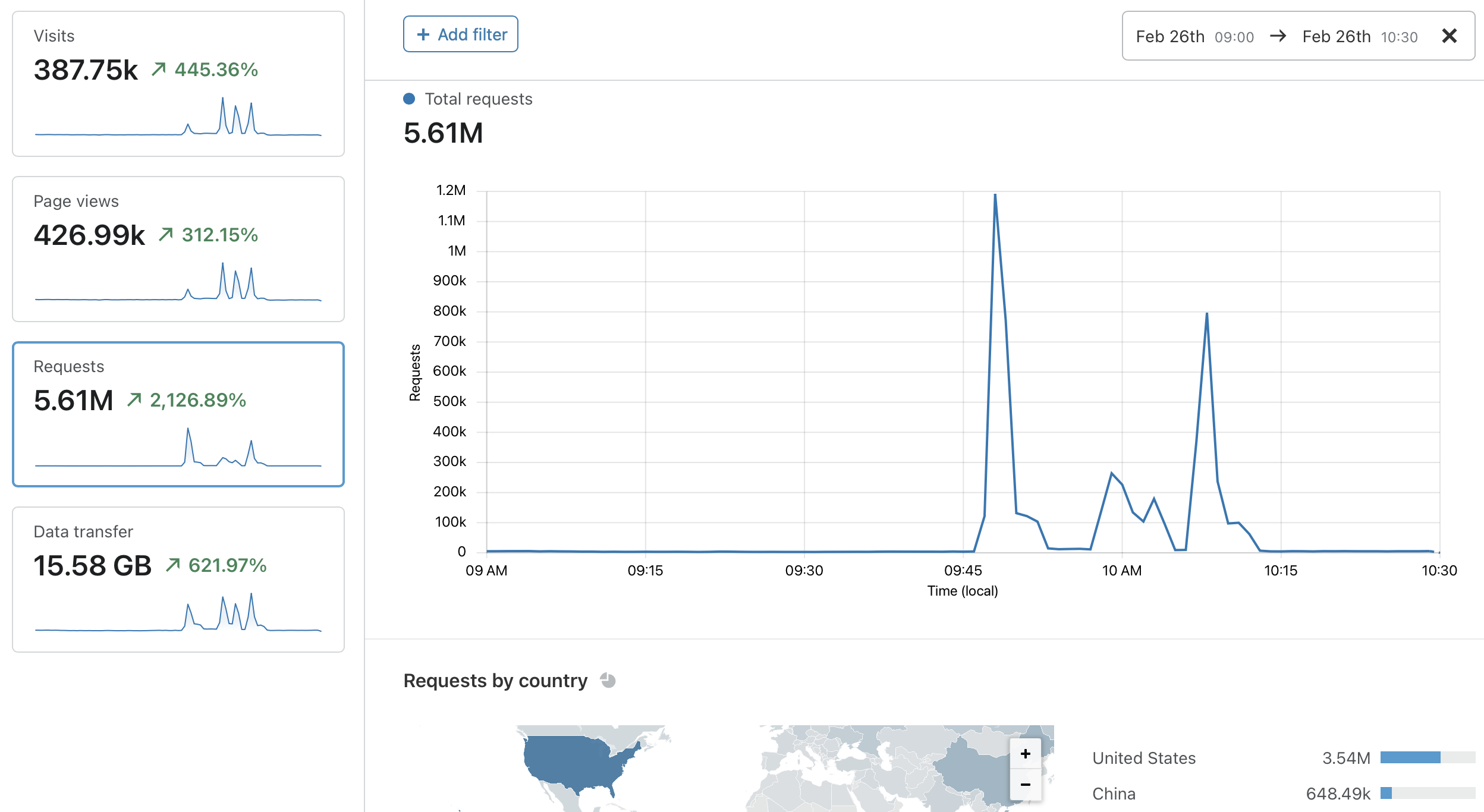Click the China request bar
1484x812 pixels.
tap(1428, 793)
